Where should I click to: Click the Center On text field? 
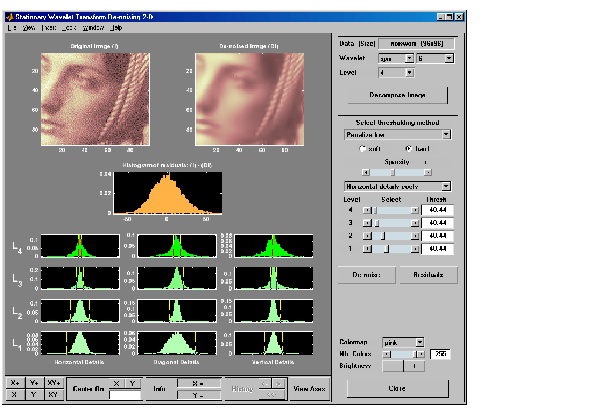pos(125,395)
